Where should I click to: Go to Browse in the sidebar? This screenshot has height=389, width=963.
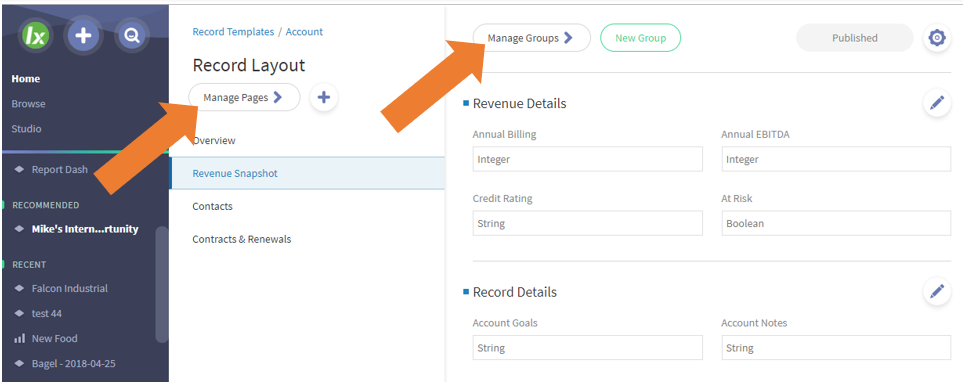click(28, 104)
